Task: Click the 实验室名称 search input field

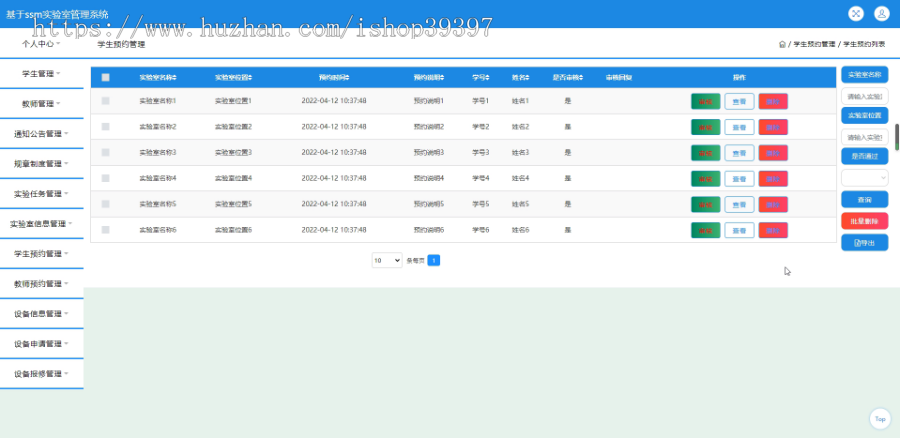Action: 864,95
